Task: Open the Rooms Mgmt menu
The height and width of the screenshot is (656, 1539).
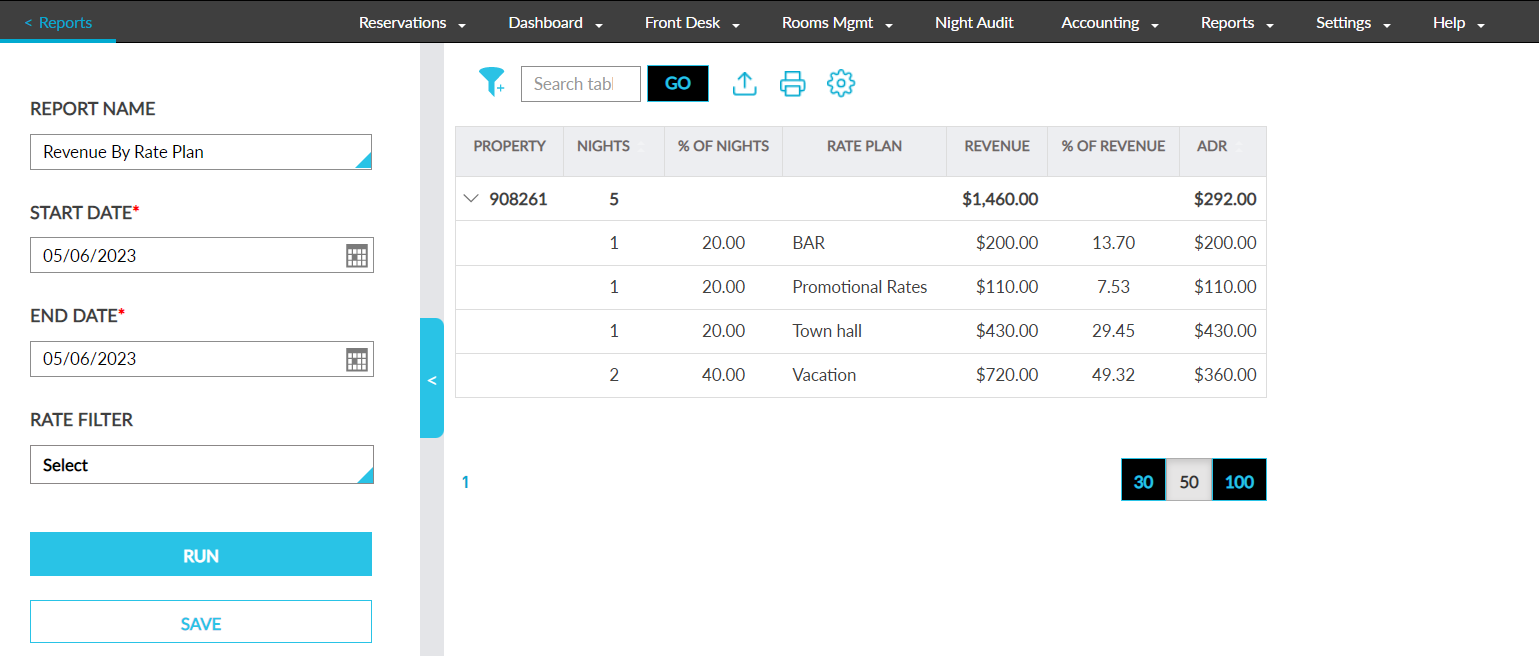Action: (x=828, y=21)
